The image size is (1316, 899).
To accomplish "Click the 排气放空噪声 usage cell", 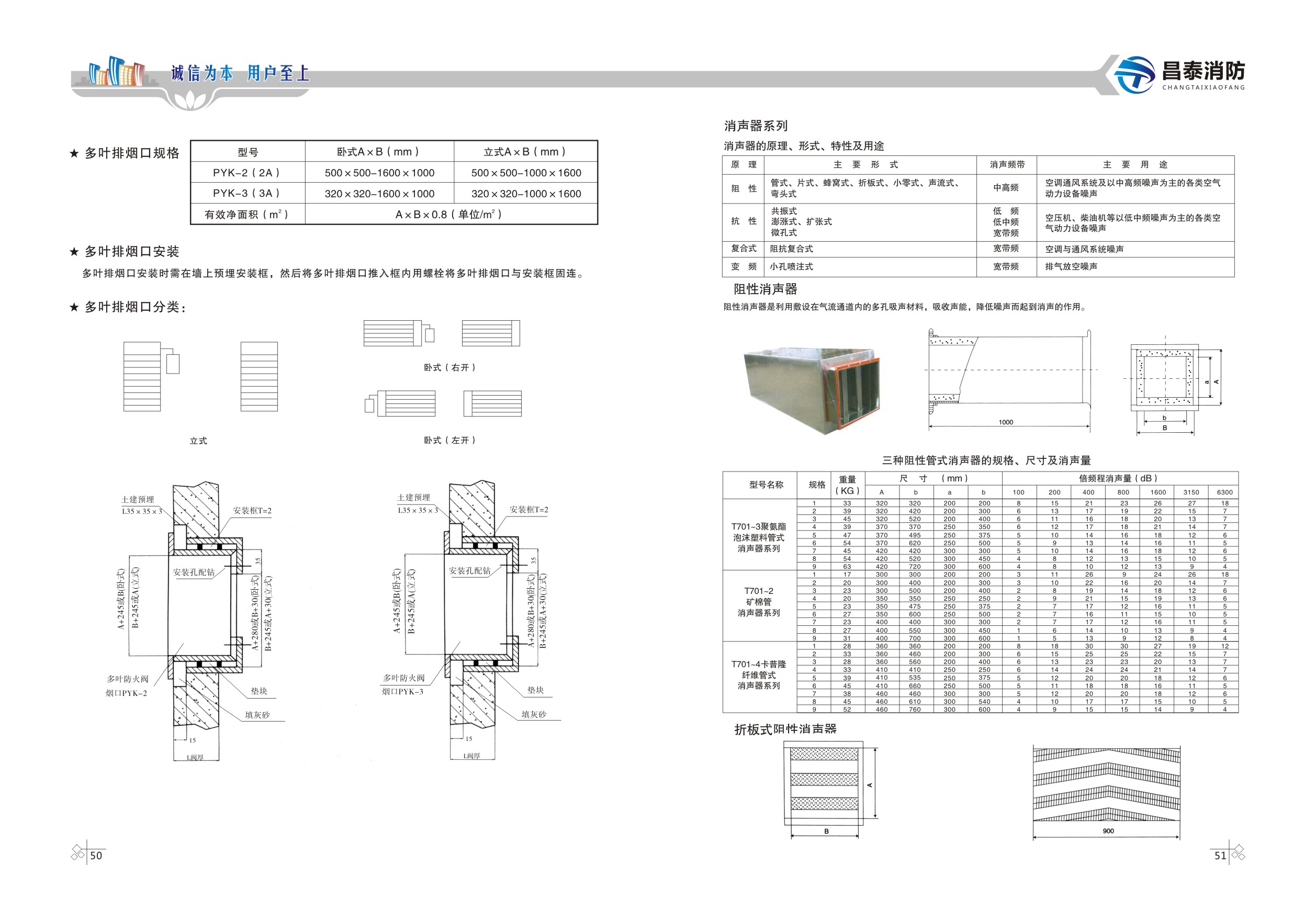I will pos(1135,267).
